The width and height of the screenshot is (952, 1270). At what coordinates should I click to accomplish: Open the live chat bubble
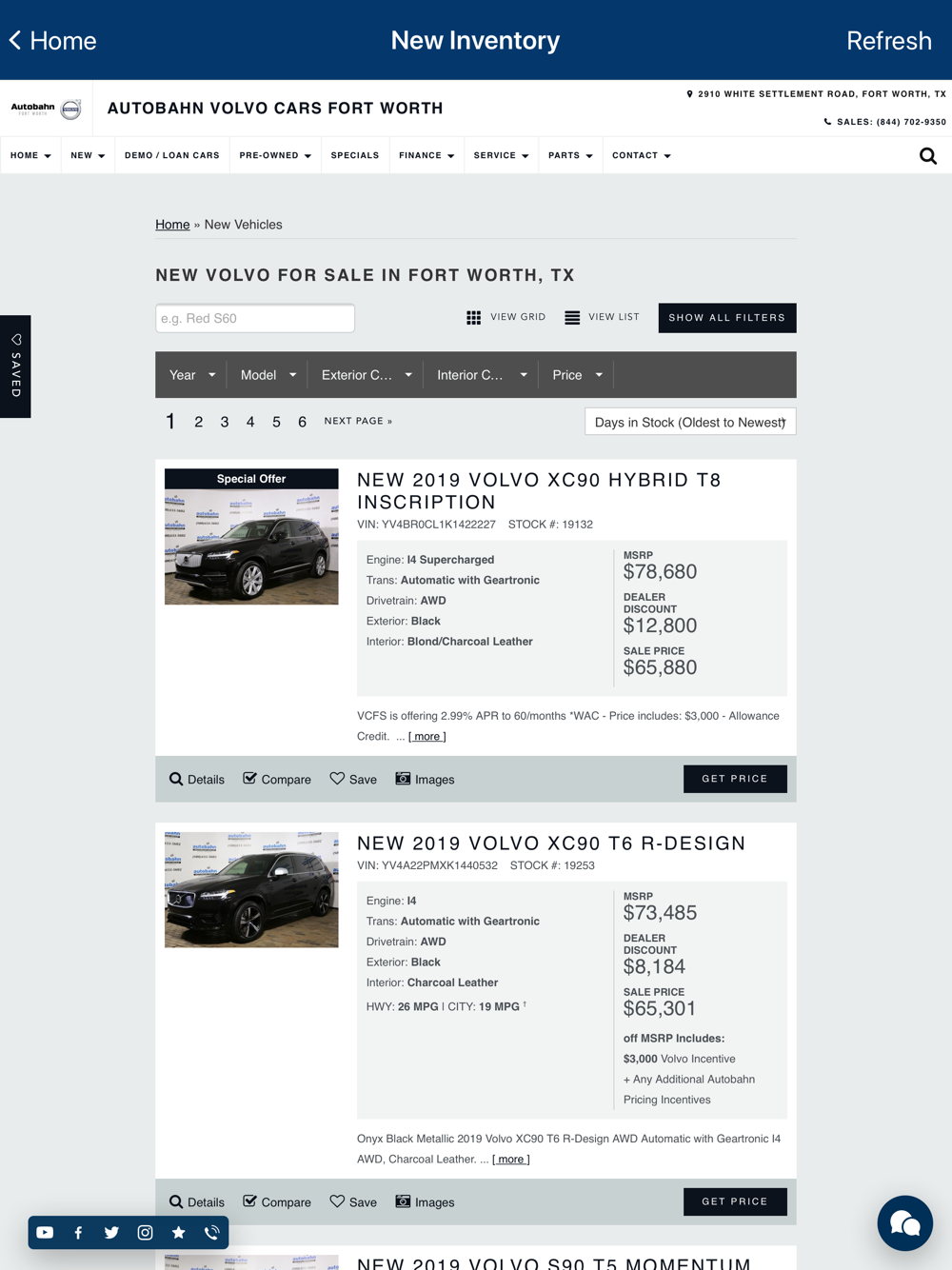pyautogui.click(x=904, y=1223)
